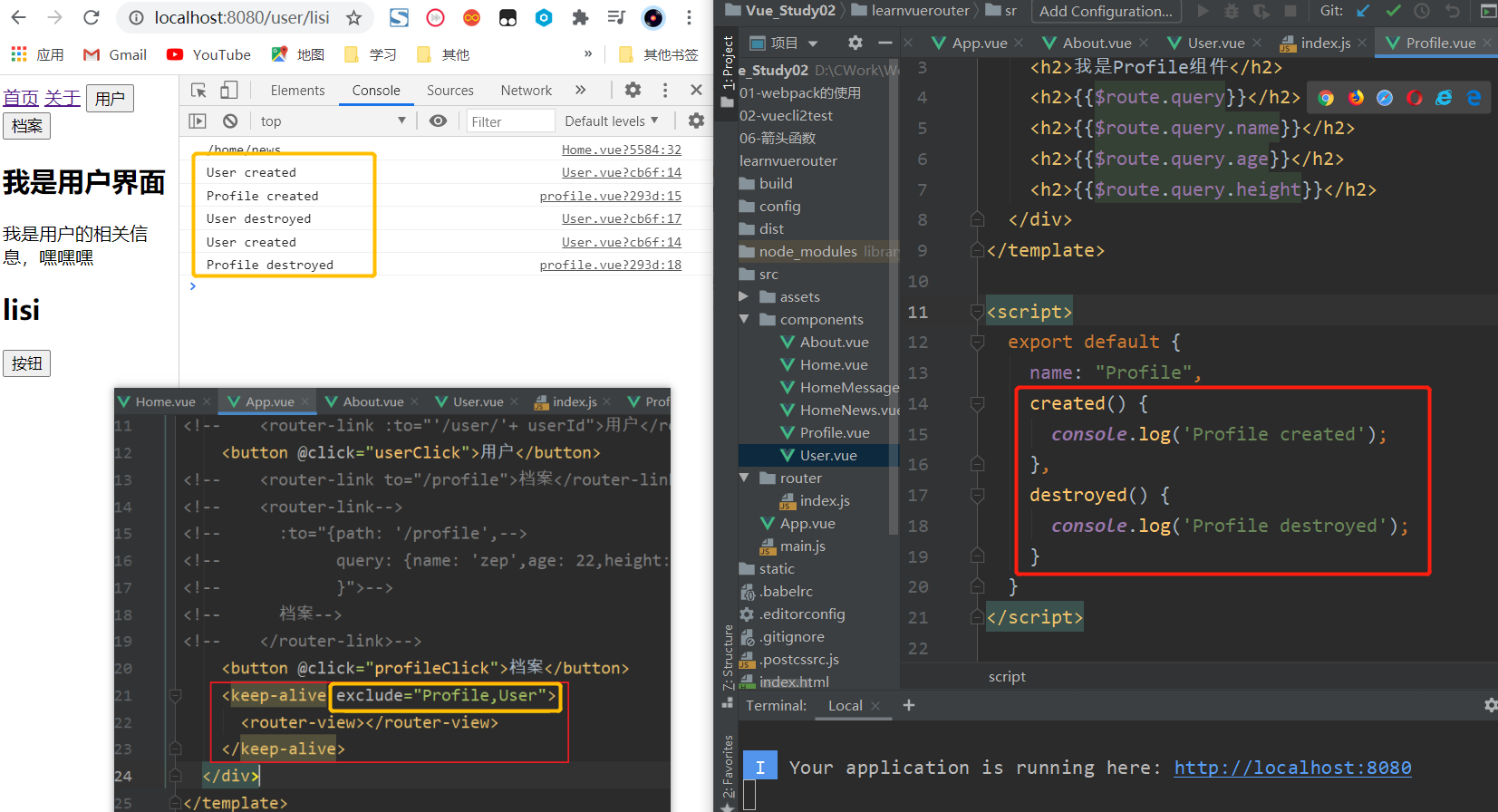Open console settings gear
Screen dimensions: 1498x812
pos(696,121)
